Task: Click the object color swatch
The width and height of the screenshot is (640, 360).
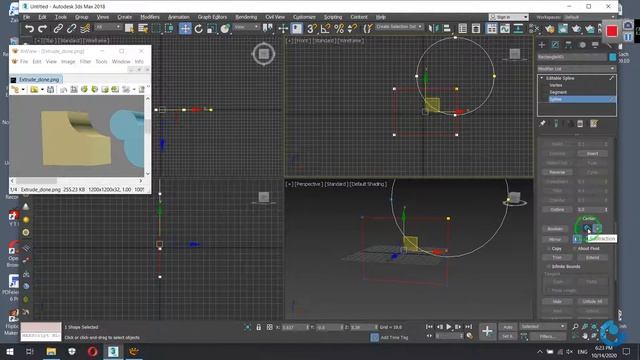Action: [612, 57]
